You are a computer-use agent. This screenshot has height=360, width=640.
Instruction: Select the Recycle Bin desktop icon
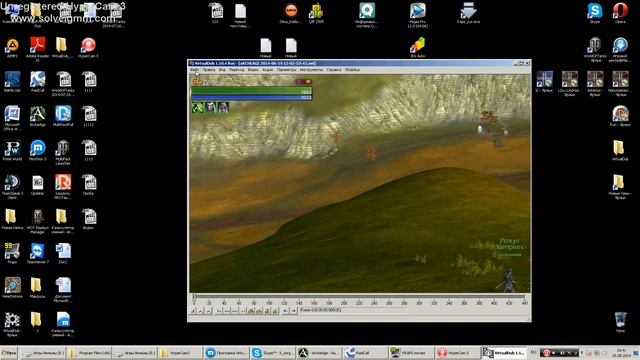pyautogui.click(x=620, y=322)
